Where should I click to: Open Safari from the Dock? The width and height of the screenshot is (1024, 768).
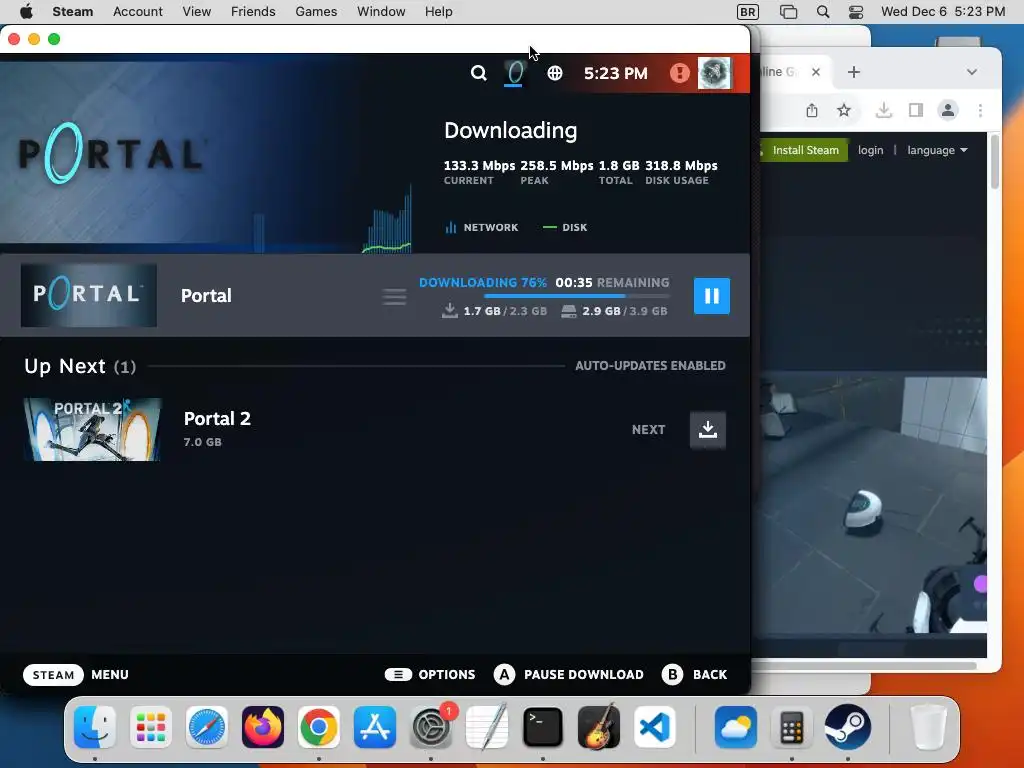pyautogui.click(x=207, y=727)
